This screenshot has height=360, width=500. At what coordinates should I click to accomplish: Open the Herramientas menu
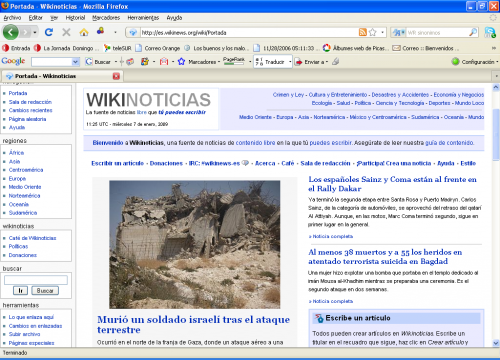point(143,18)
